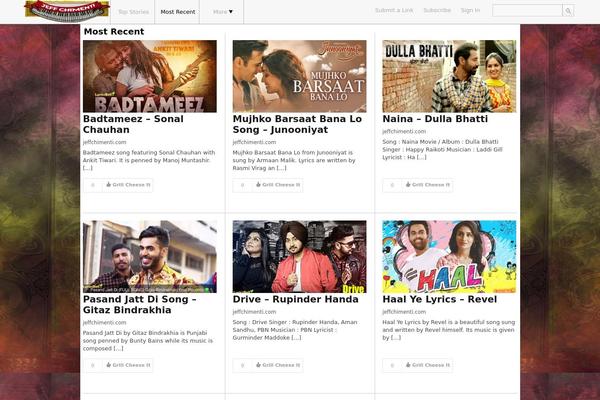
Task: Click Grill Cheese It under Badtameez
Action: tap(128, 185)
